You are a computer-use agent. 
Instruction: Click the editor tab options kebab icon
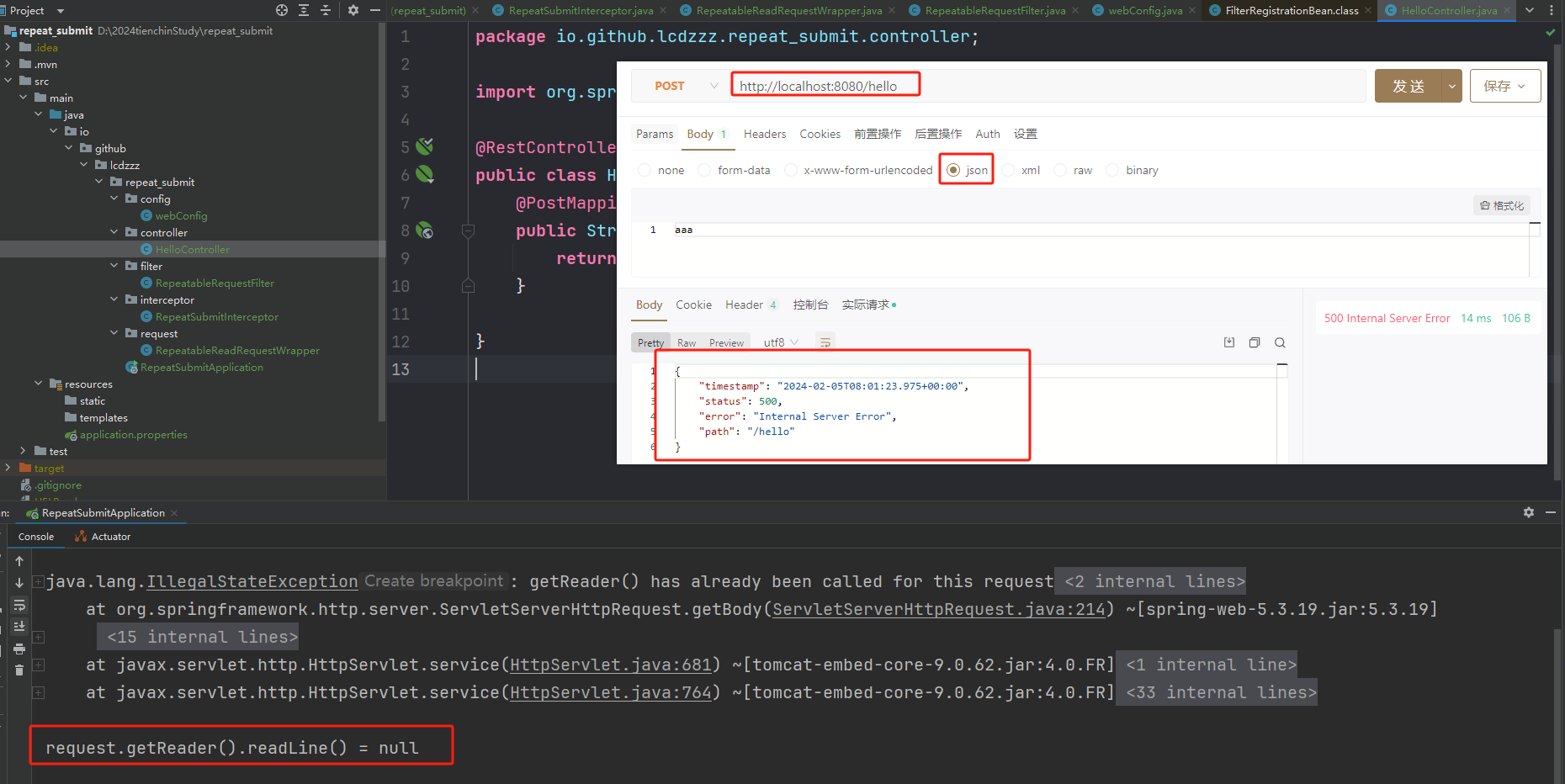point(1552,10)
